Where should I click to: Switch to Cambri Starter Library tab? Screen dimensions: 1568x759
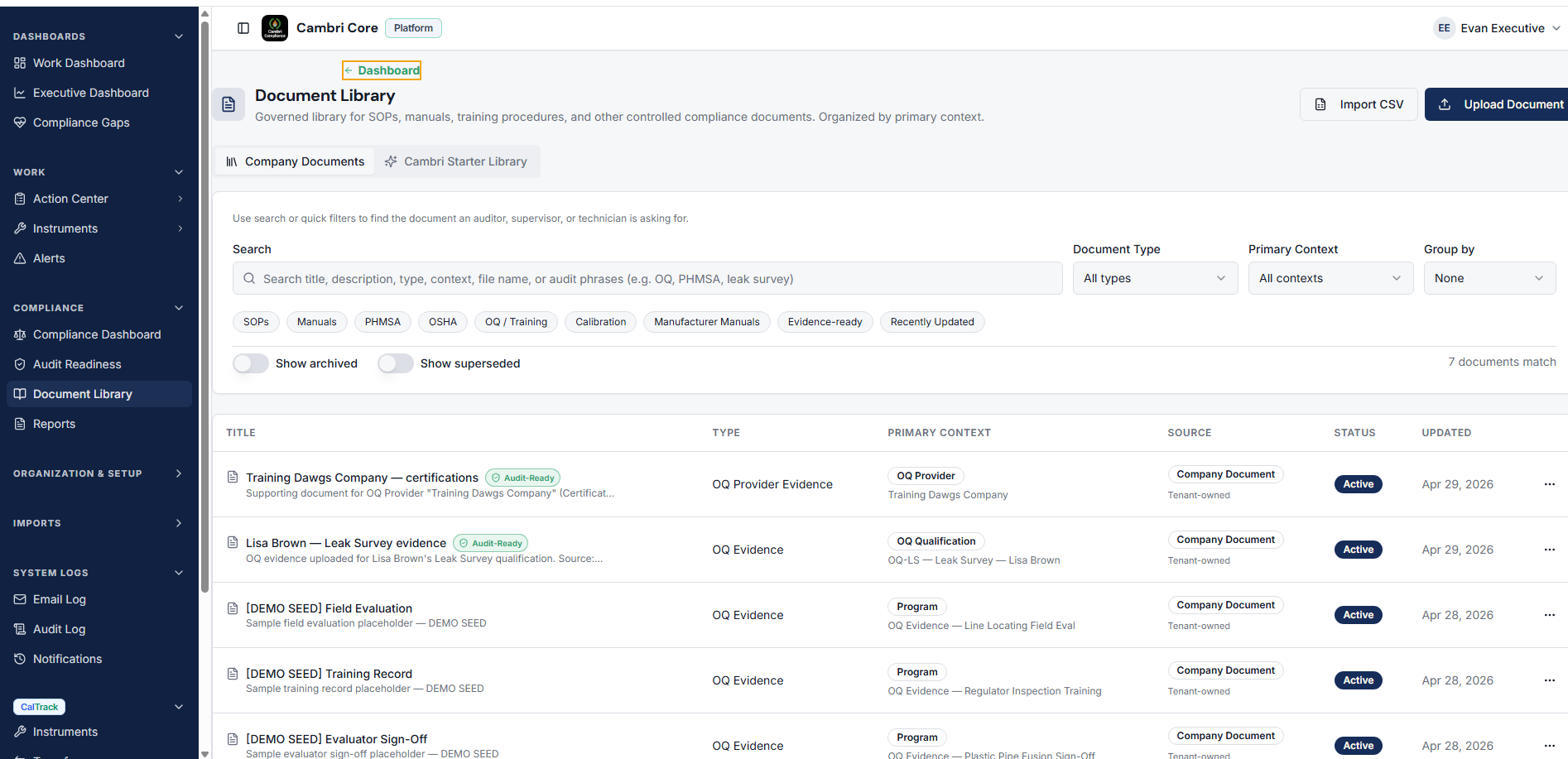coord(456,161)
